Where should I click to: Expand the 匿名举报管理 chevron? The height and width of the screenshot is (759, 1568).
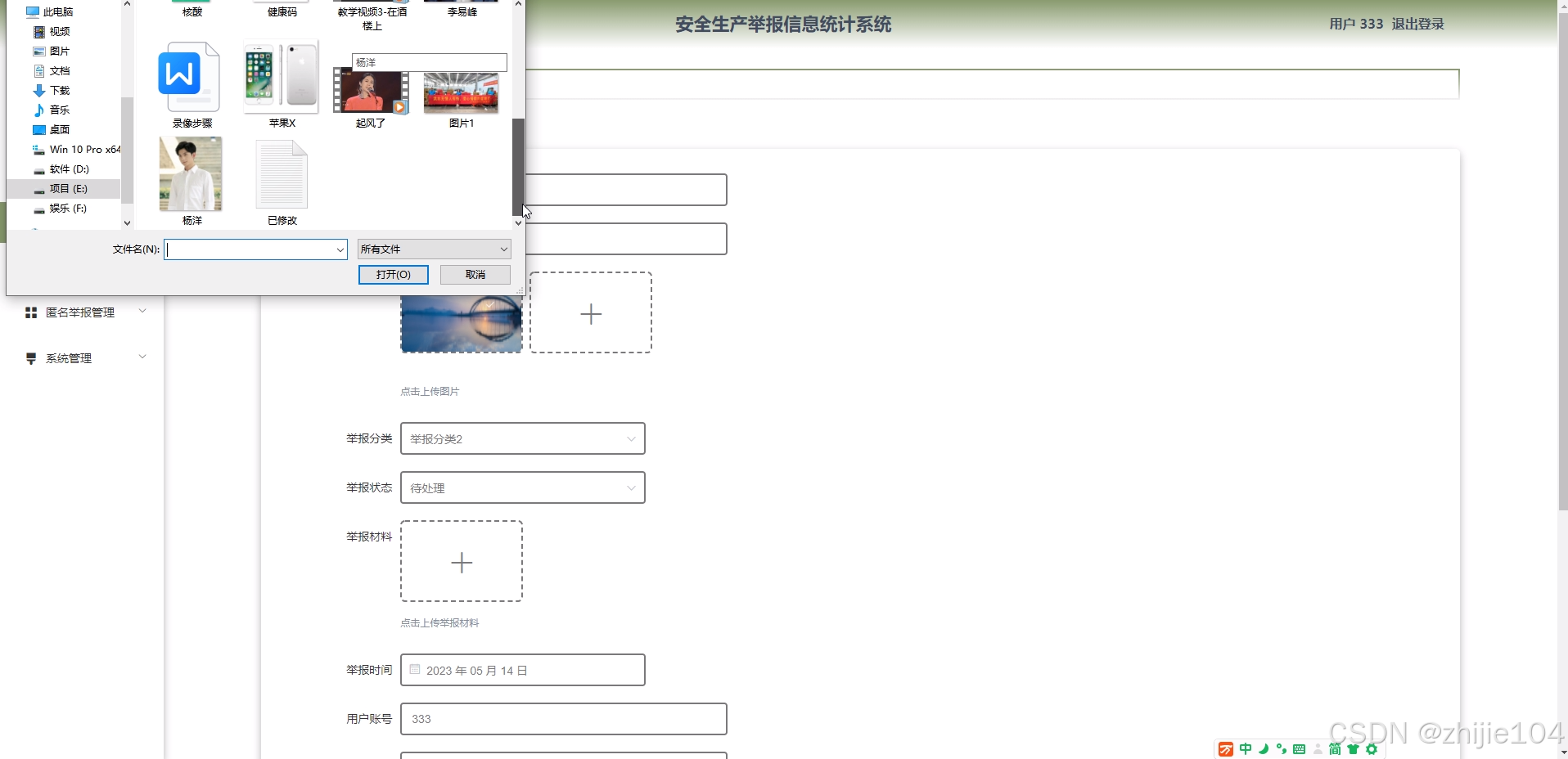point(142,312)
